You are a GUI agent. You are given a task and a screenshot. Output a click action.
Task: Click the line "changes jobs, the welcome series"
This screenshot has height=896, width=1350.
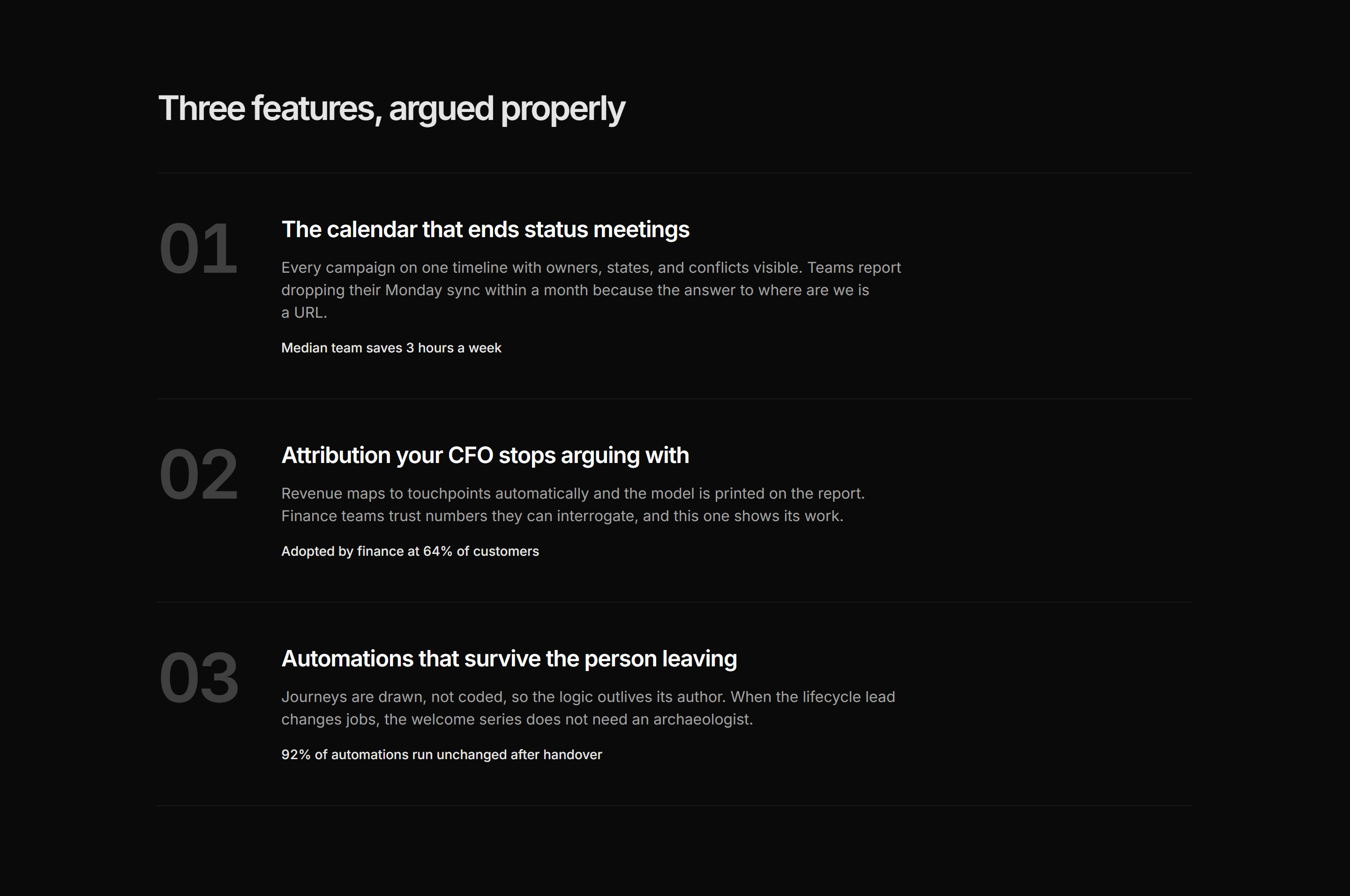point(517,719)
